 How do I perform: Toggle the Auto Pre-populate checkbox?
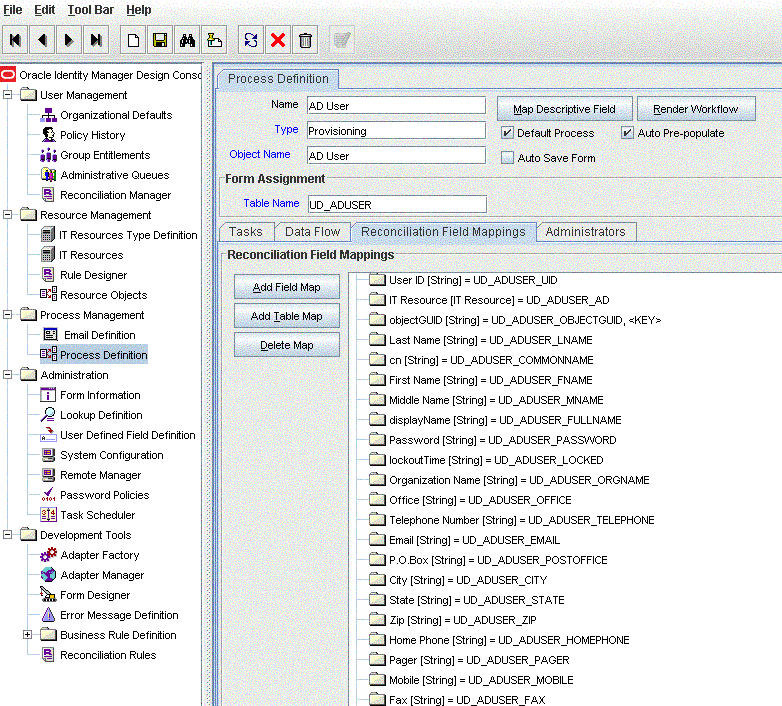click(627, 133)
